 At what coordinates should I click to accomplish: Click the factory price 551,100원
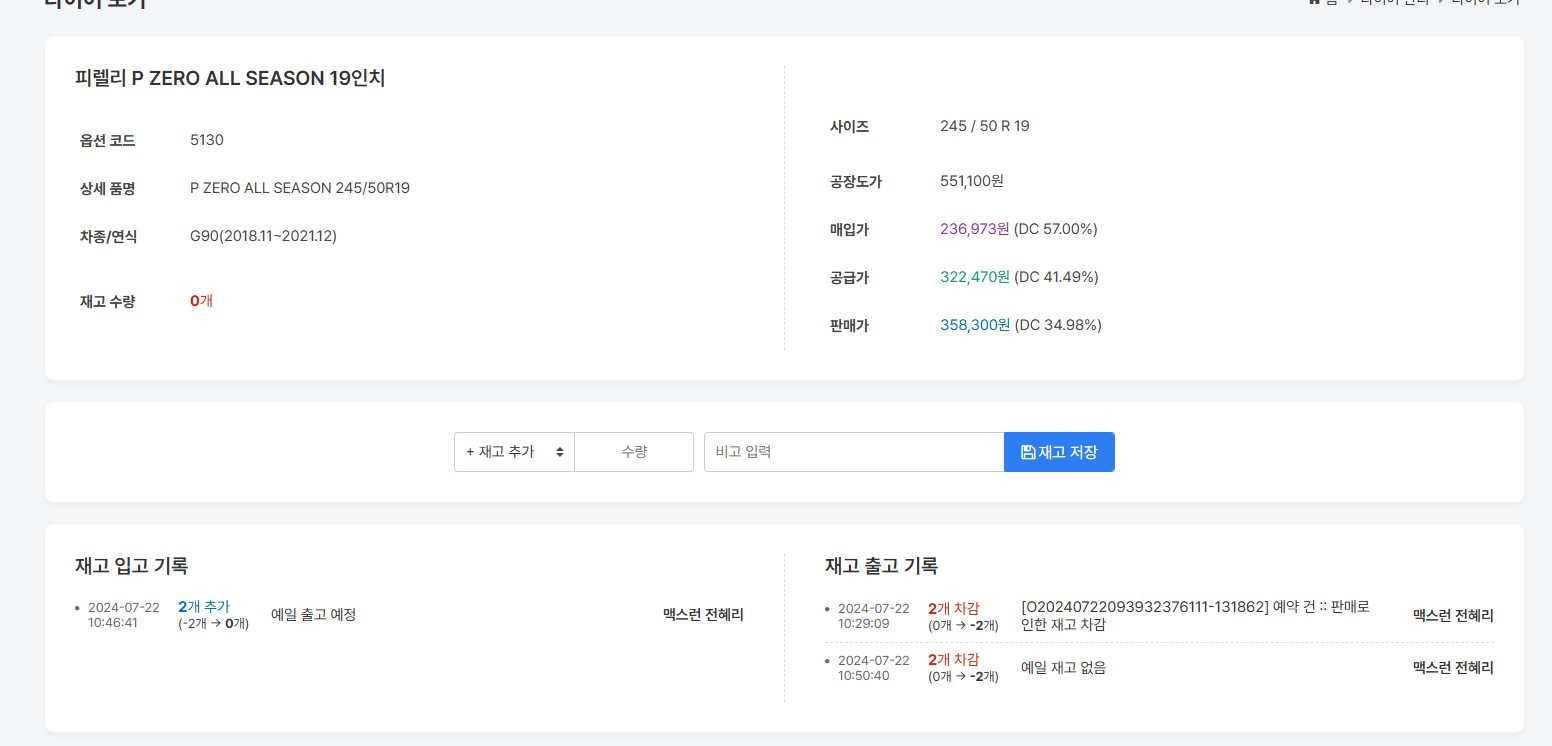(971, 181)
